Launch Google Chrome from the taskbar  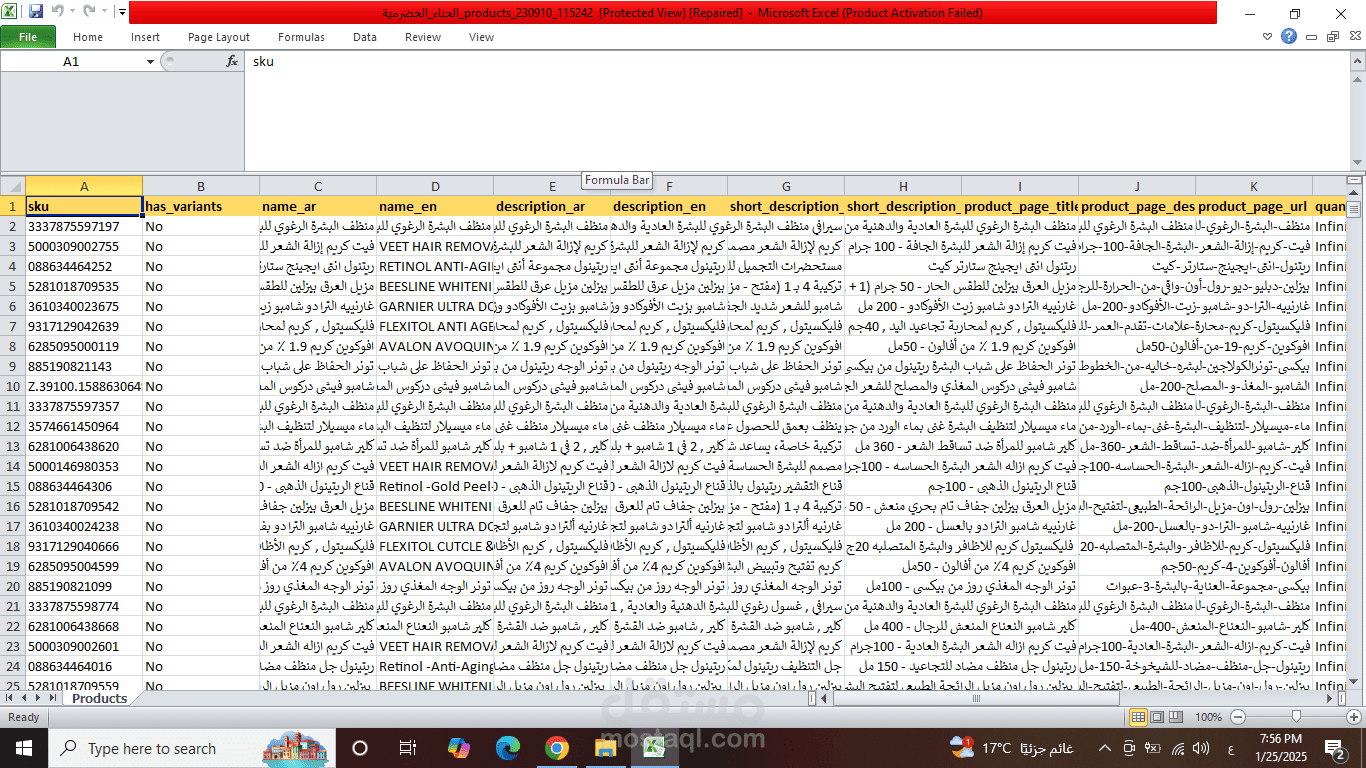click(556, 748)
